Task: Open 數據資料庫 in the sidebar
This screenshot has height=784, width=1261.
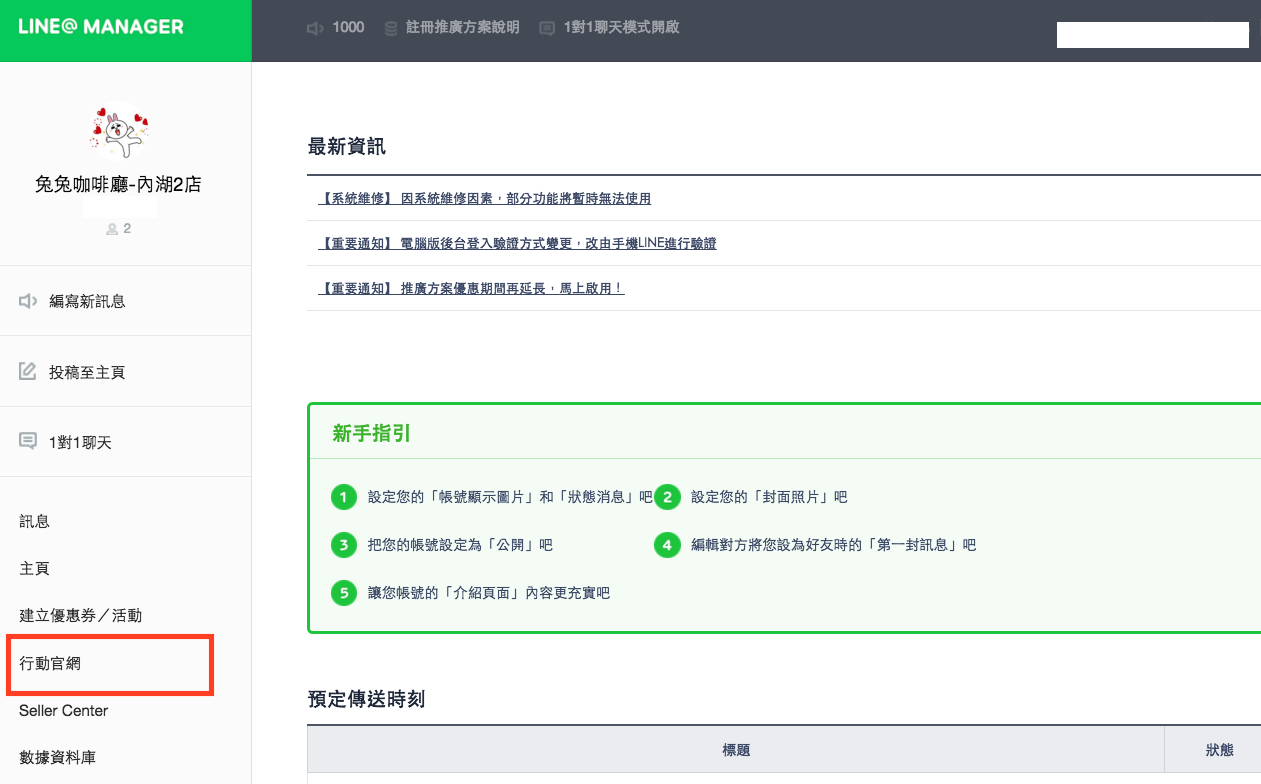Action: click(58, 757)
